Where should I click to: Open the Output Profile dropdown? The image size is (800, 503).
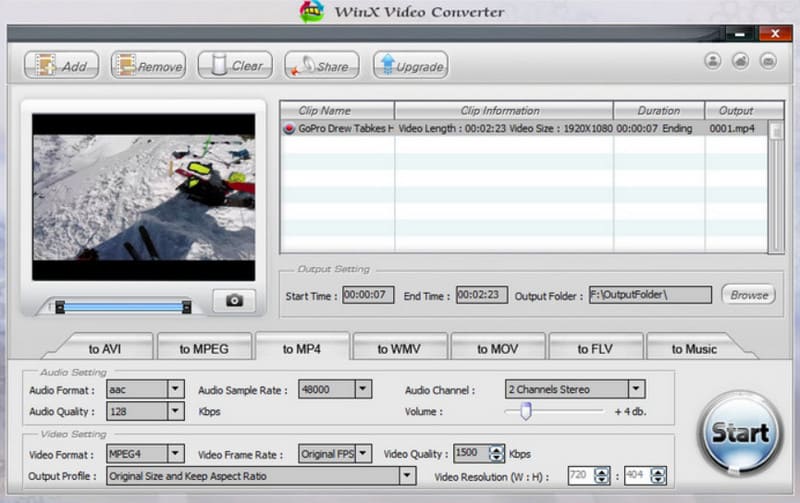point(407,477)
